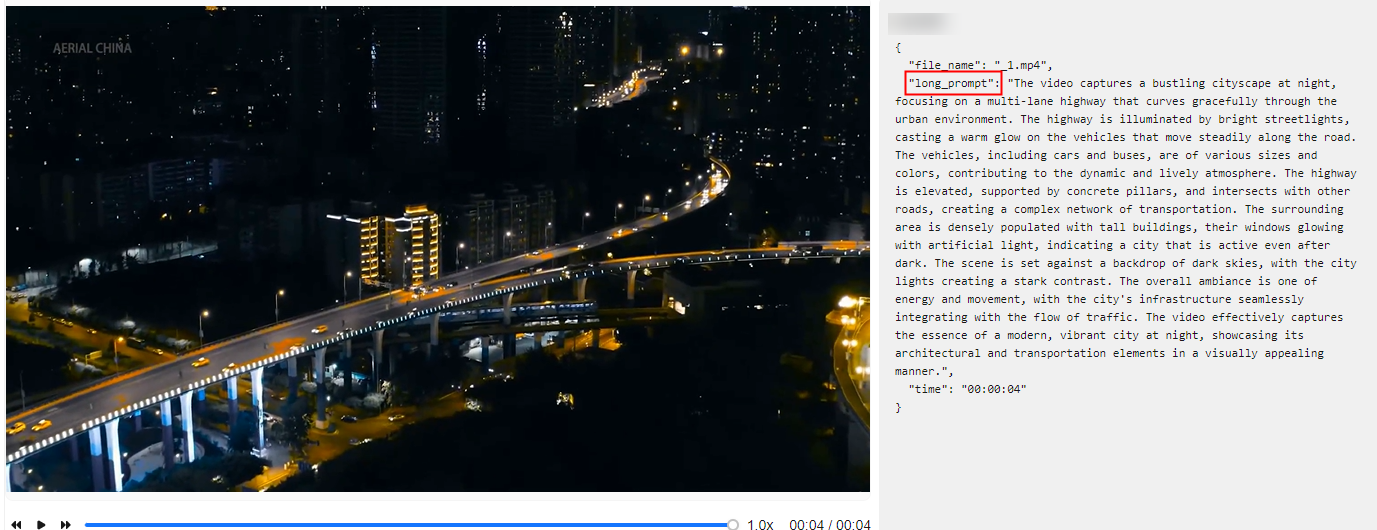This screenshot has height=530, width=1377.
Task: Click the playback progress bar midpoint
Action: tap(409, 524)
